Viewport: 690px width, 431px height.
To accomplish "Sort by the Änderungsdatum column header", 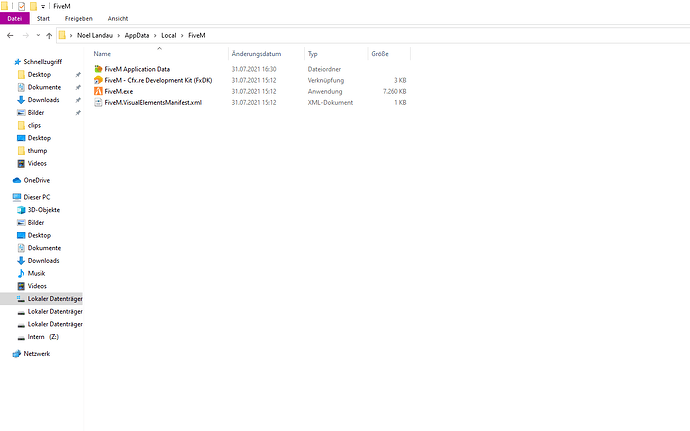I will 257,54.
